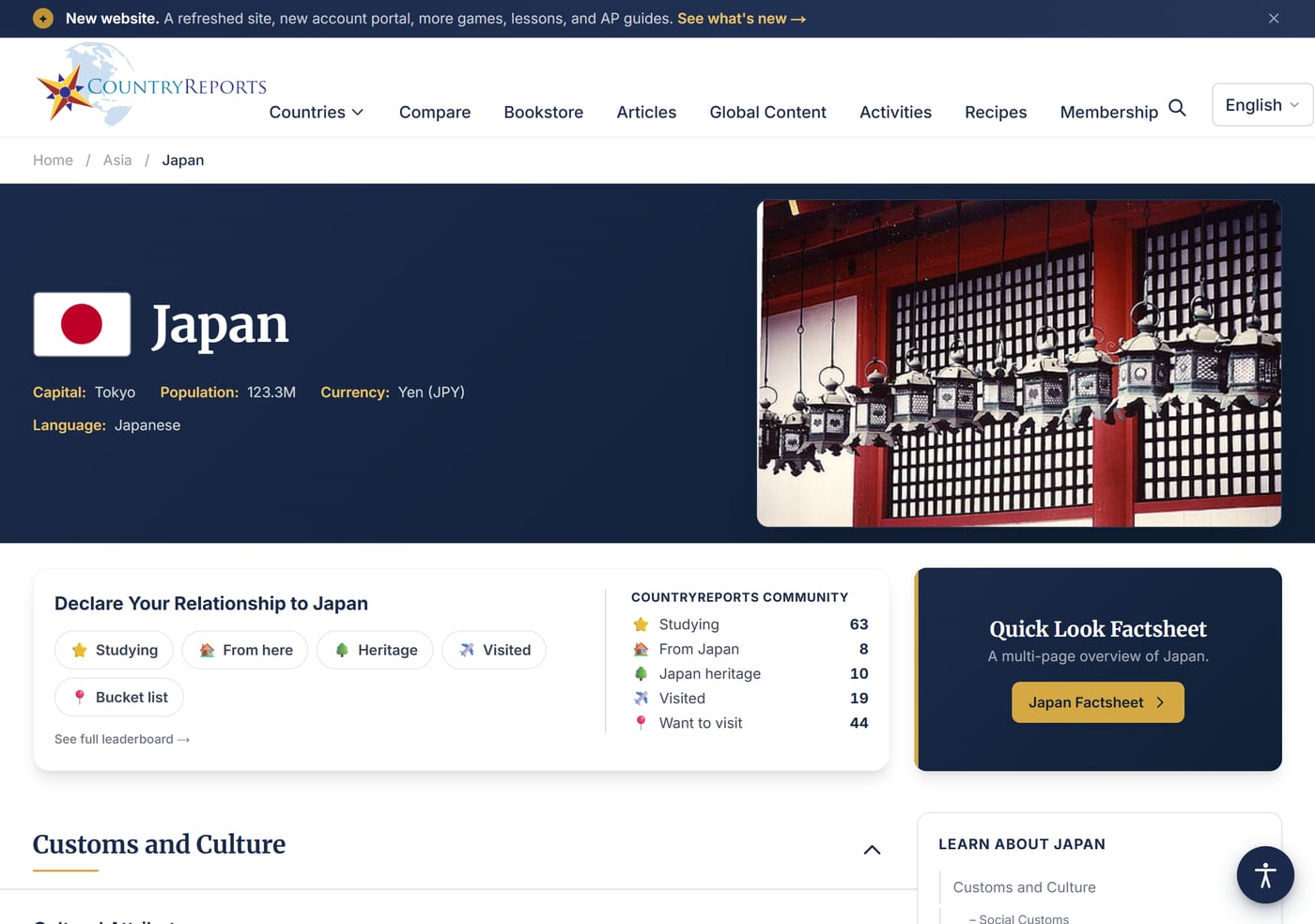Click See what's new link
The height and width of the screenshot is (924, 1315).
point(741,19)
